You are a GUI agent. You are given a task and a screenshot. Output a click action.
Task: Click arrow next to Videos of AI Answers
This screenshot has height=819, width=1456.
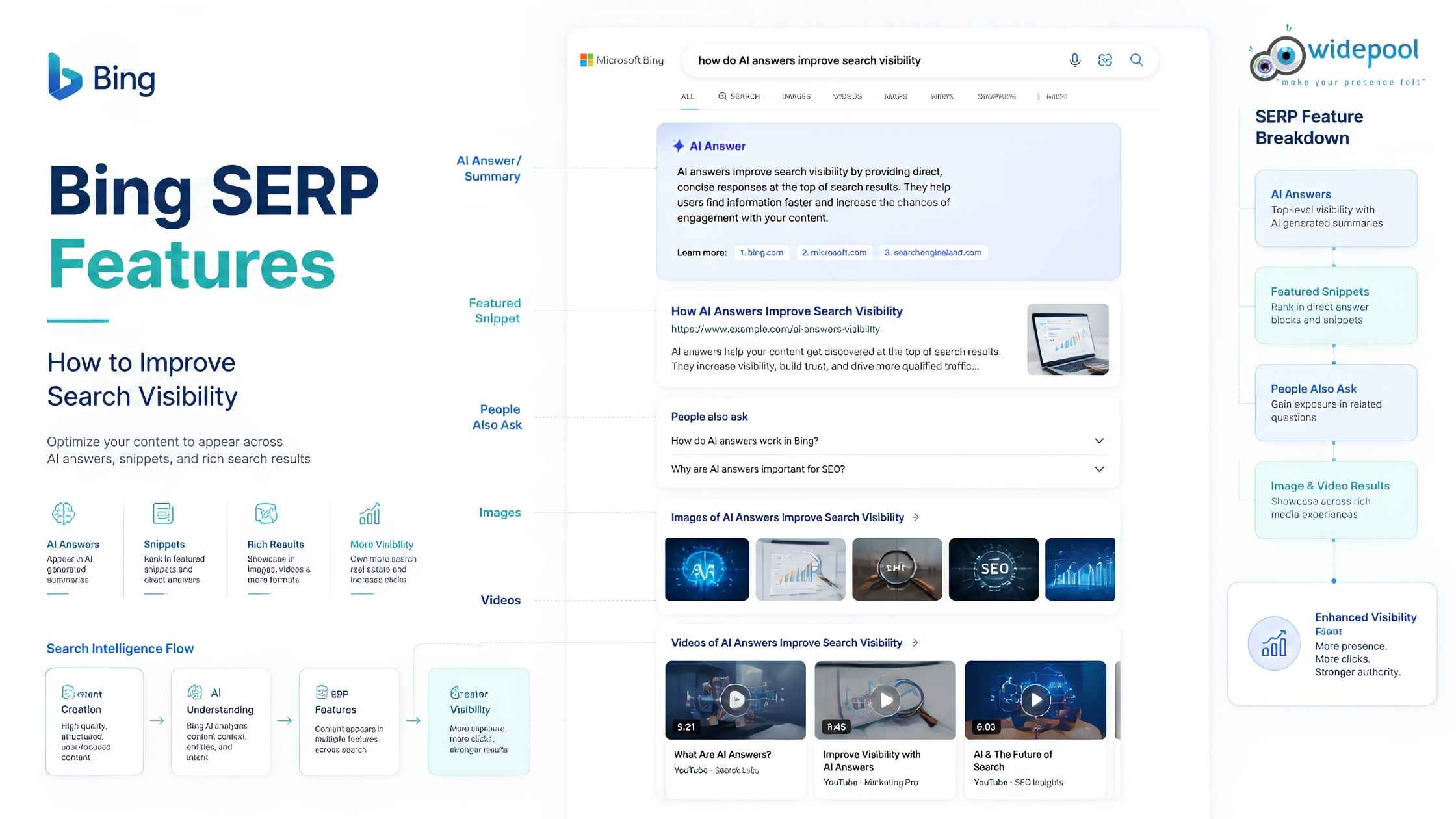tap(915, 643)
